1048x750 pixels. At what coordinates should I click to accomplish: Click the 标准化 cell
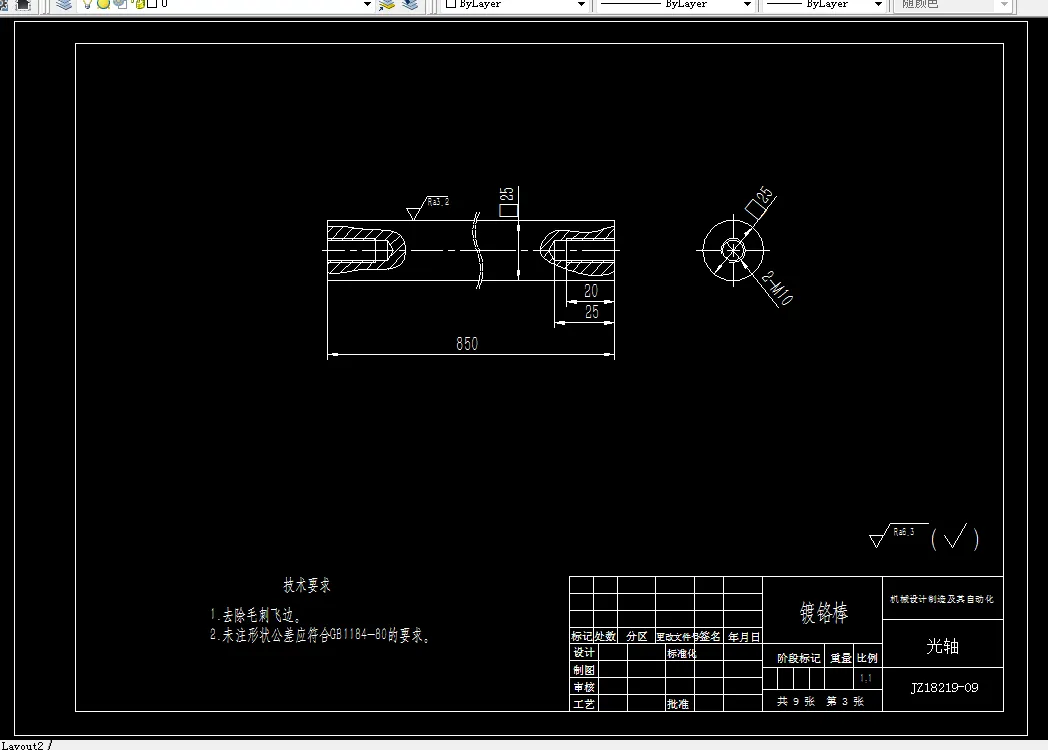coord(682,654)
